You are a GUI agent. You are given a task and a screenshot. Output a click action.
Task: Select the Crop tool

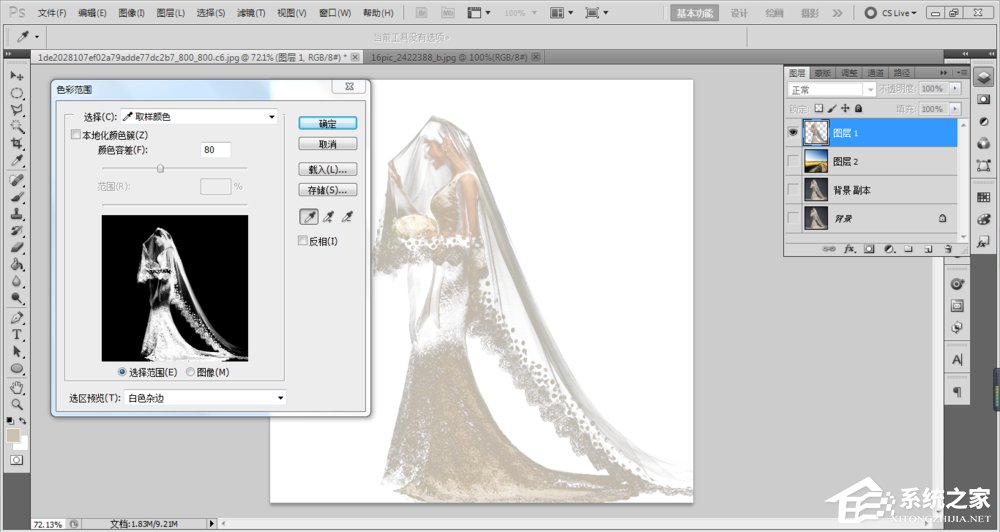tap(16, 143)
